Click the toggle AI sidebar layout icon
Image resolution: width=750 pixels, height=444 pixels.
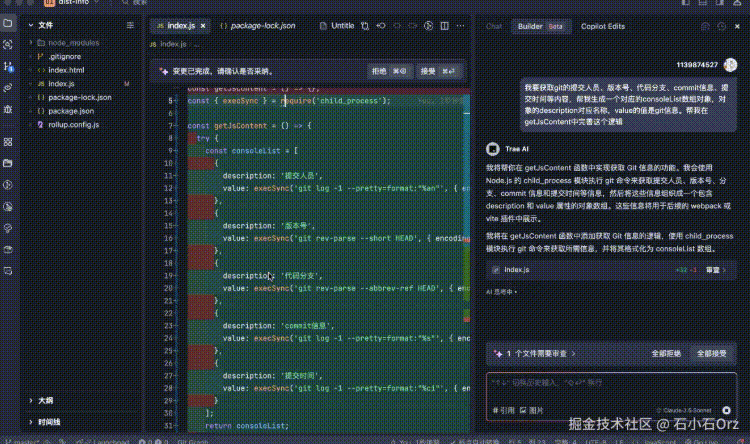point(720,2)
